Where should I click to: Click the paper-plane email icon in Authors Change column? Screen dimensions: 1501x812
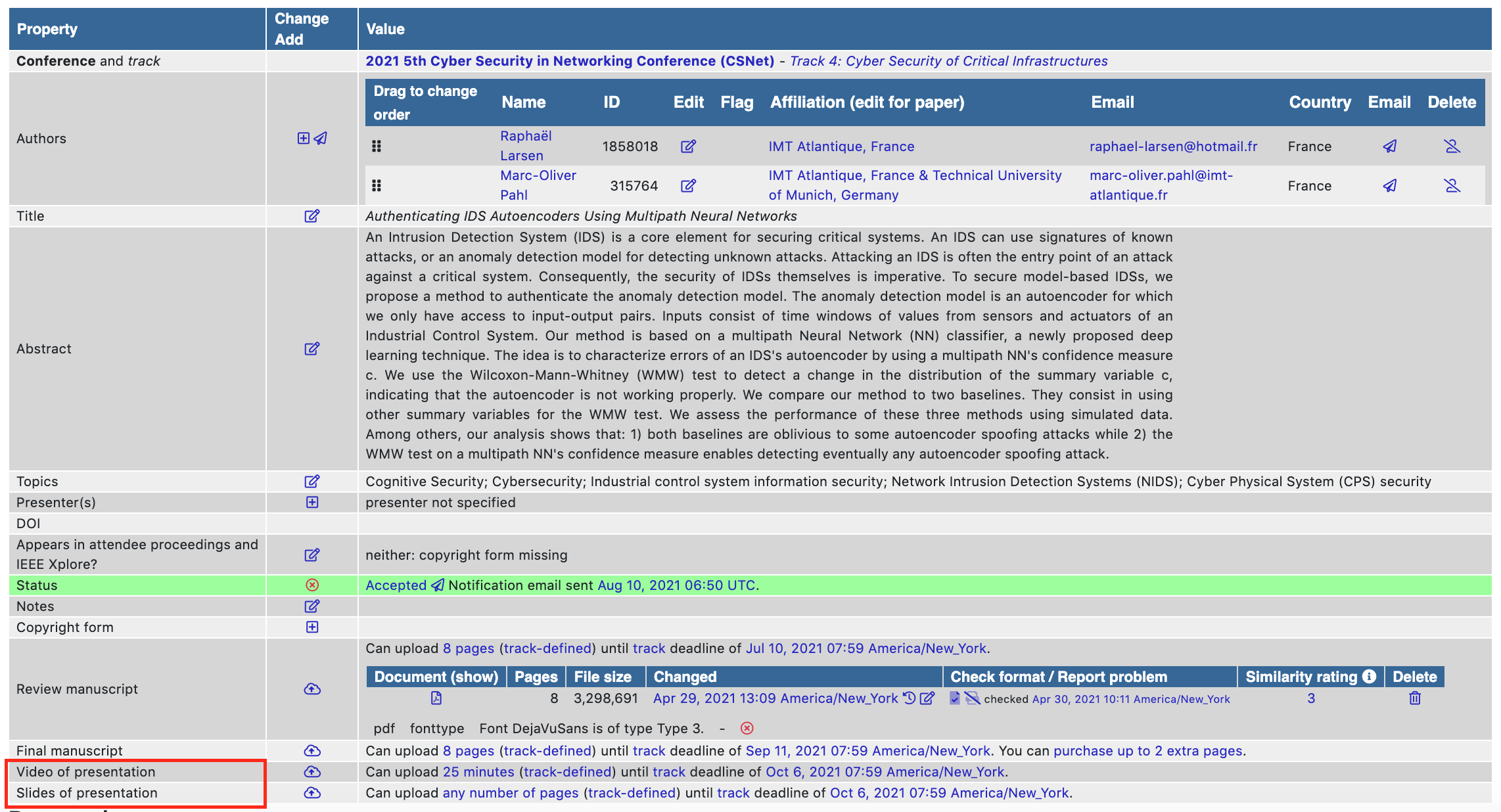pyautogui.click(x=321, y=138)
